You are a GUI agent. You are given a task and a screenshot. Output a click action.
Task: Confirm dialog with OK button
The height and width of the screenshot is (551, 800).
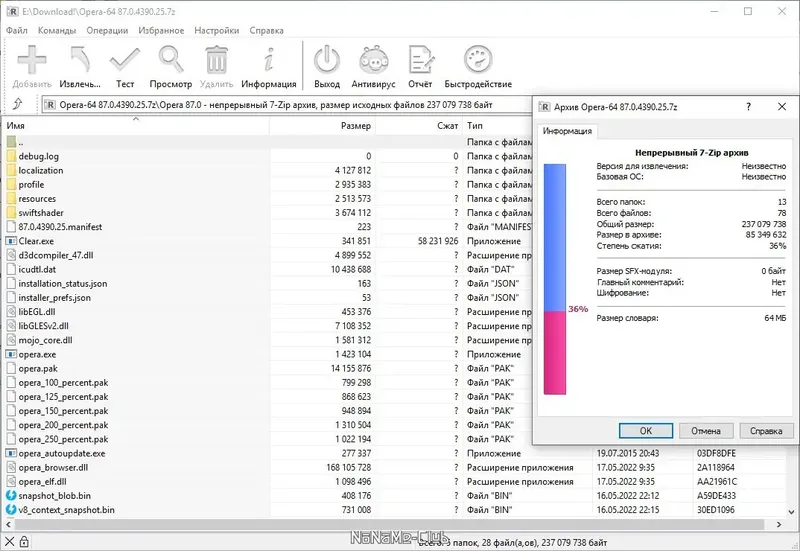[645, 431]
